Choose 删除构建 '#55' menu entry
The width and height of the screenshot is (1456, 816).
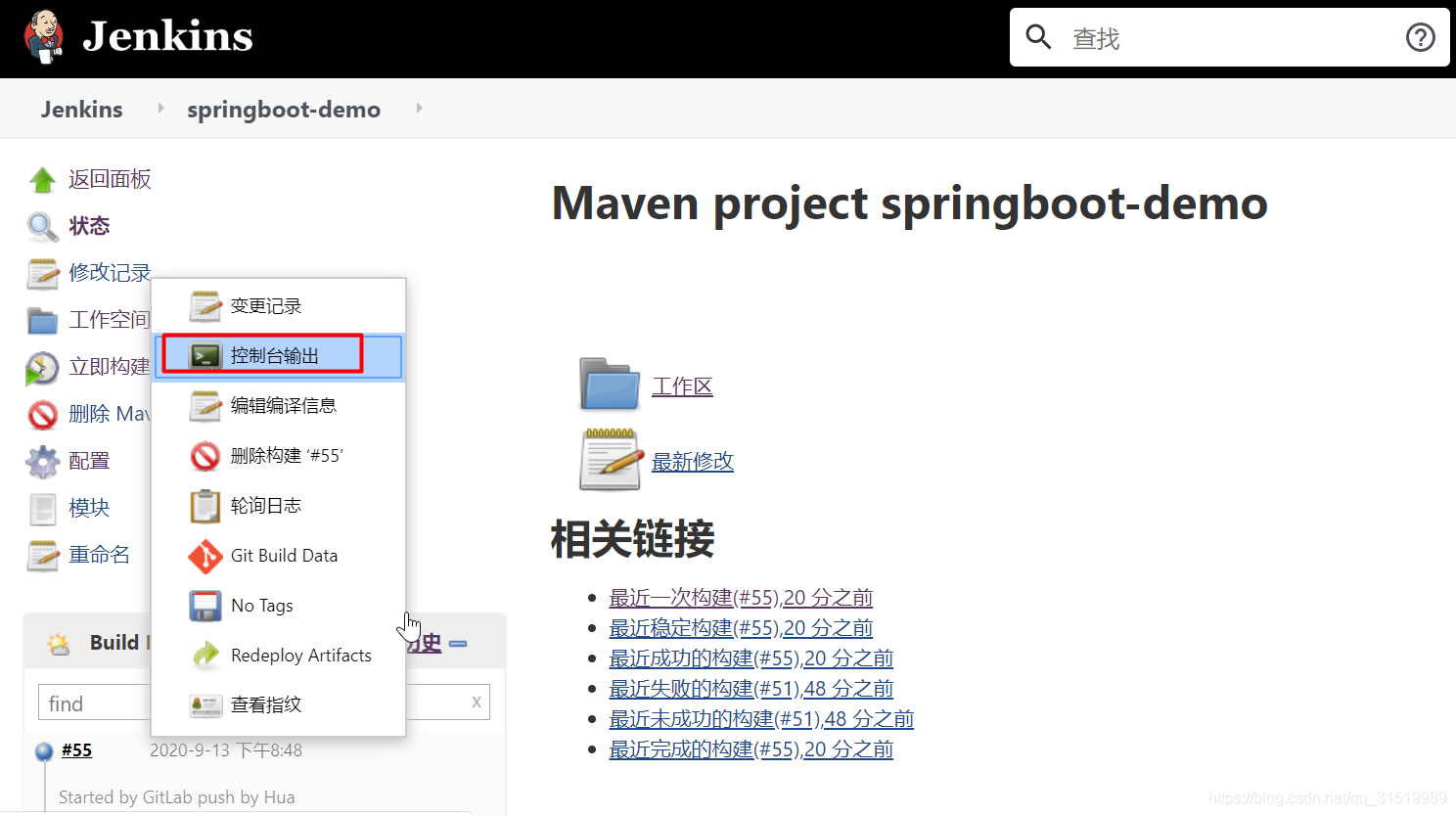(278, 456)
